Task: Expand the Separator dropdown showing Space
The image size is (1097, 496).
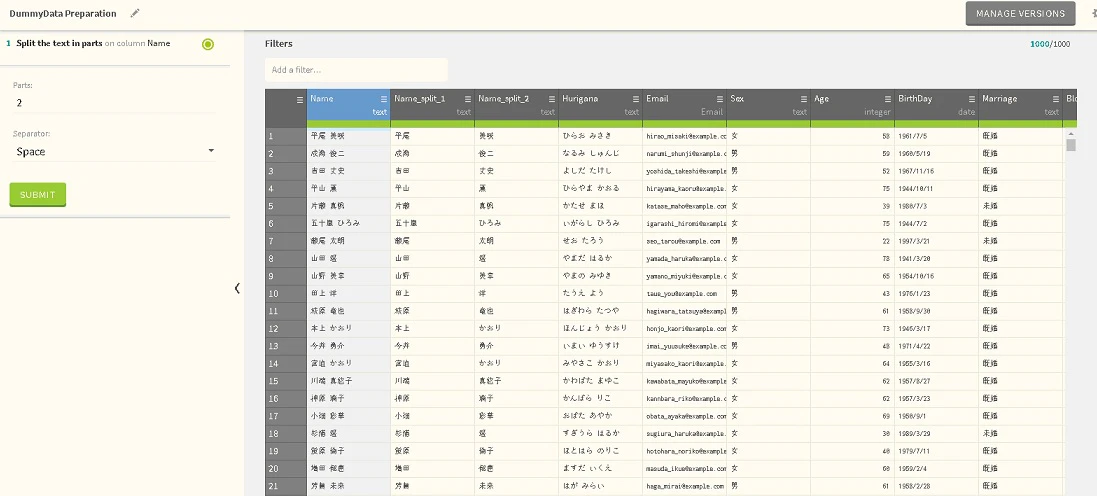Action: [115, 151]
